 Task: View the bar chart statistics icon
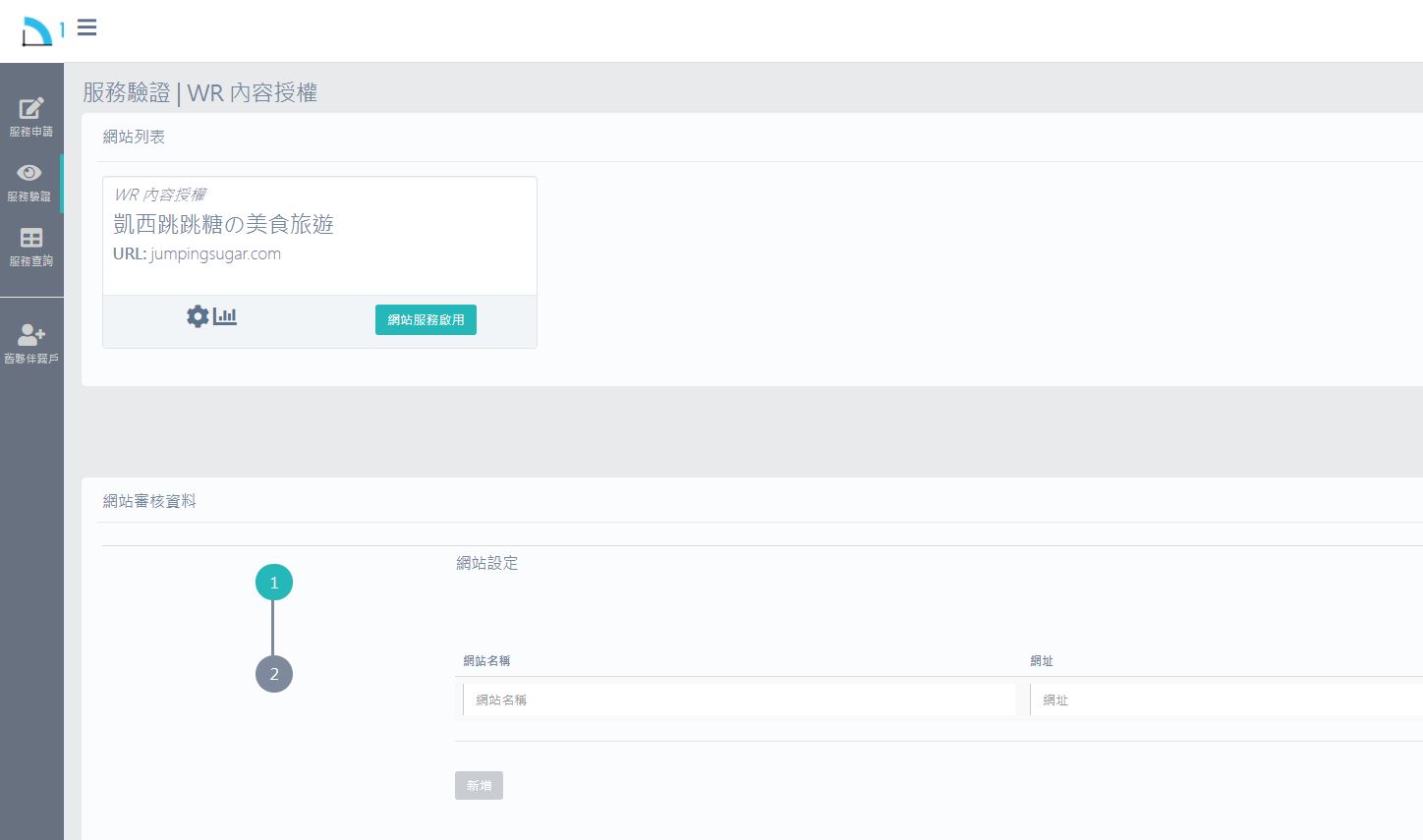click(x=225, y=316)
